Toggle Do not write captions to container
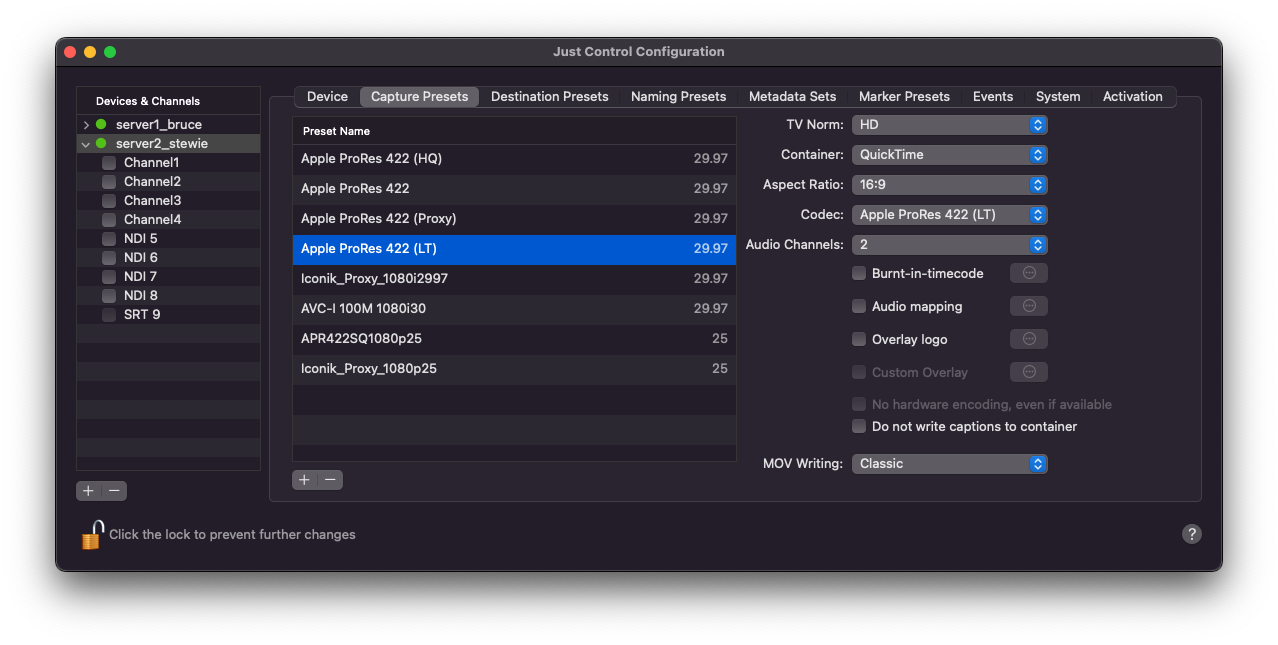1278x645 pixels. click(x=859, y=426)
